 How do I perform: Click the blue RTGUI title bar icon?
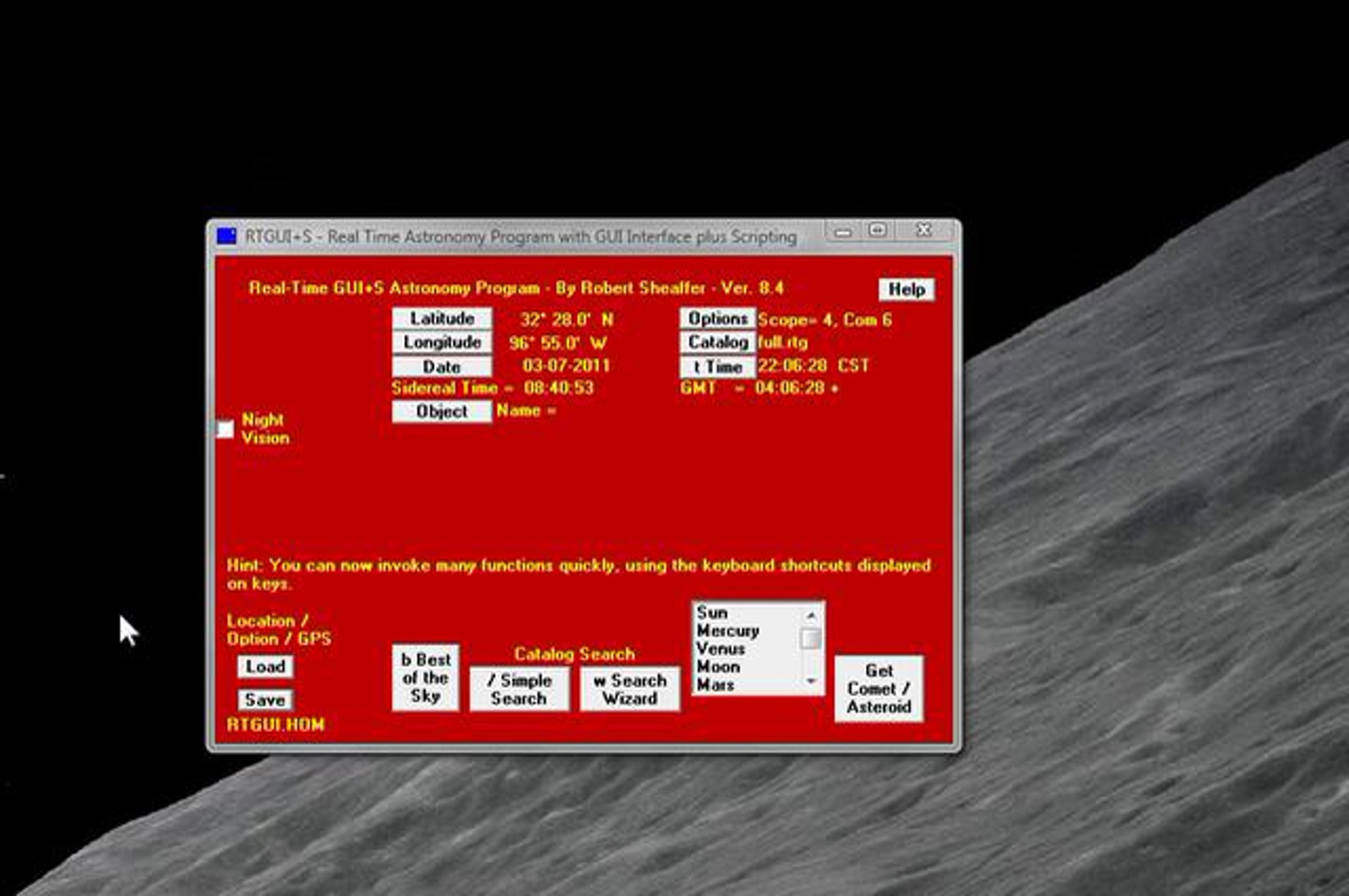click(x=227, y=236)
